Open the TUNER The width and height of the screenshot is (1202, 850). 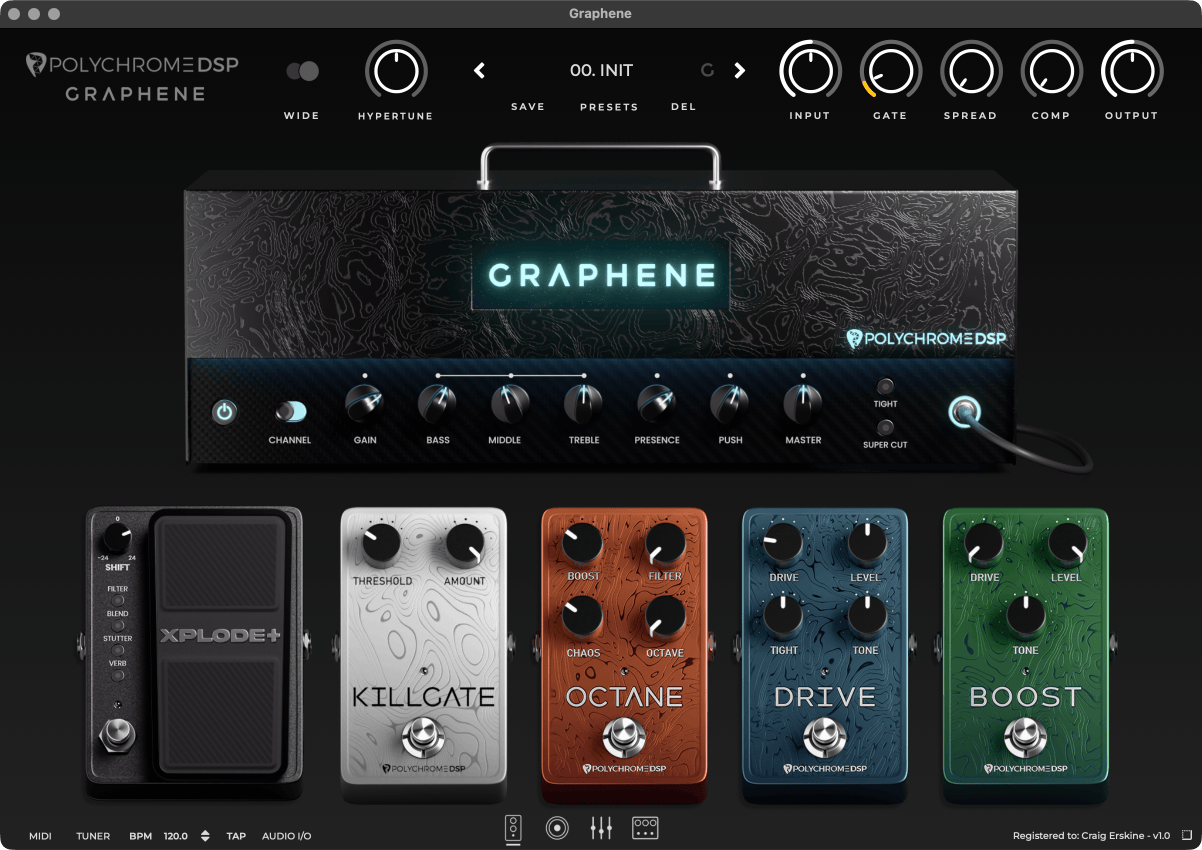[x=93, y=836]
